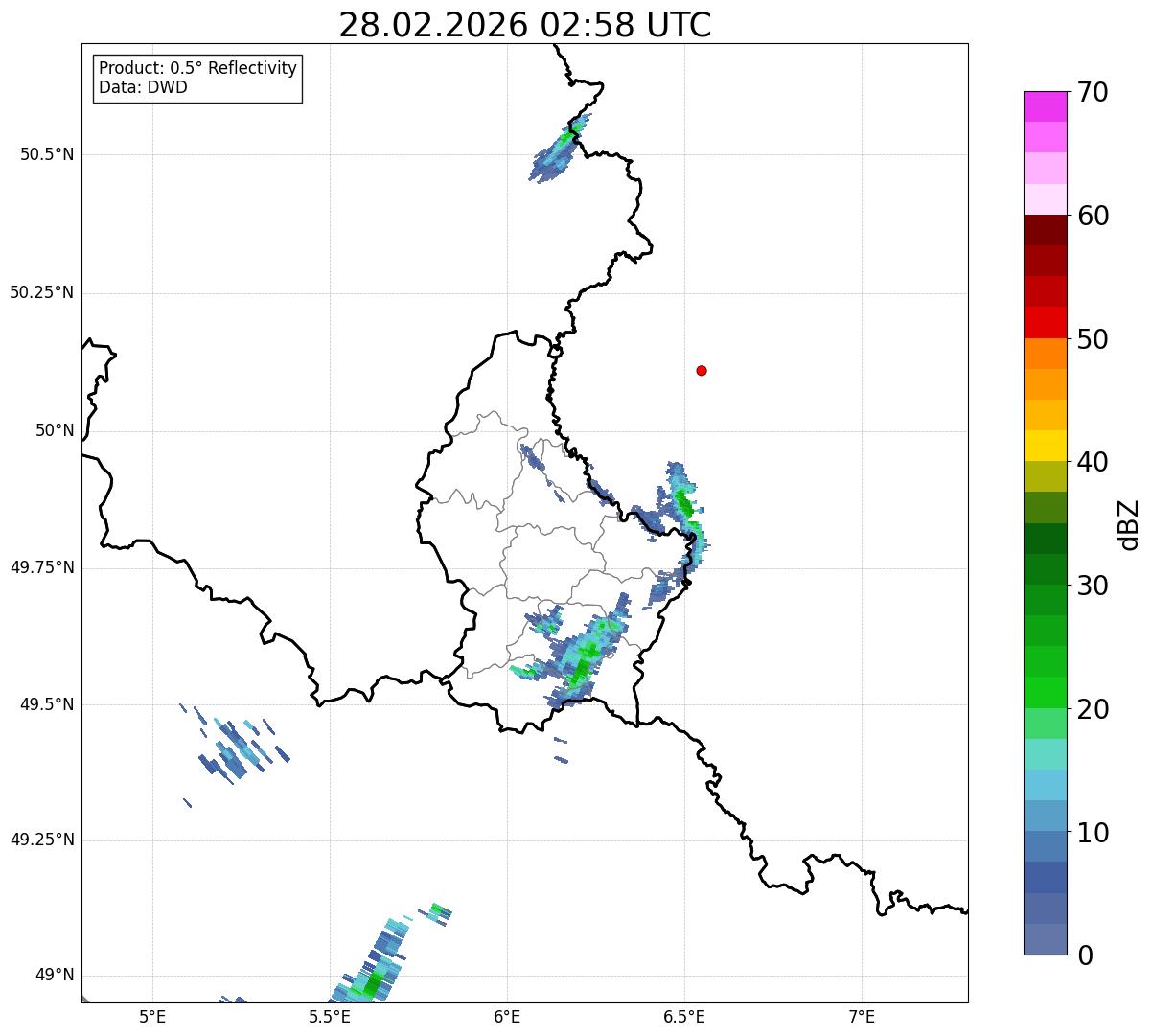The height and width of the screenshot is (1036, 1152).
Task: Pick the bright red colorbar swatch above 50
Action: 1045,322
